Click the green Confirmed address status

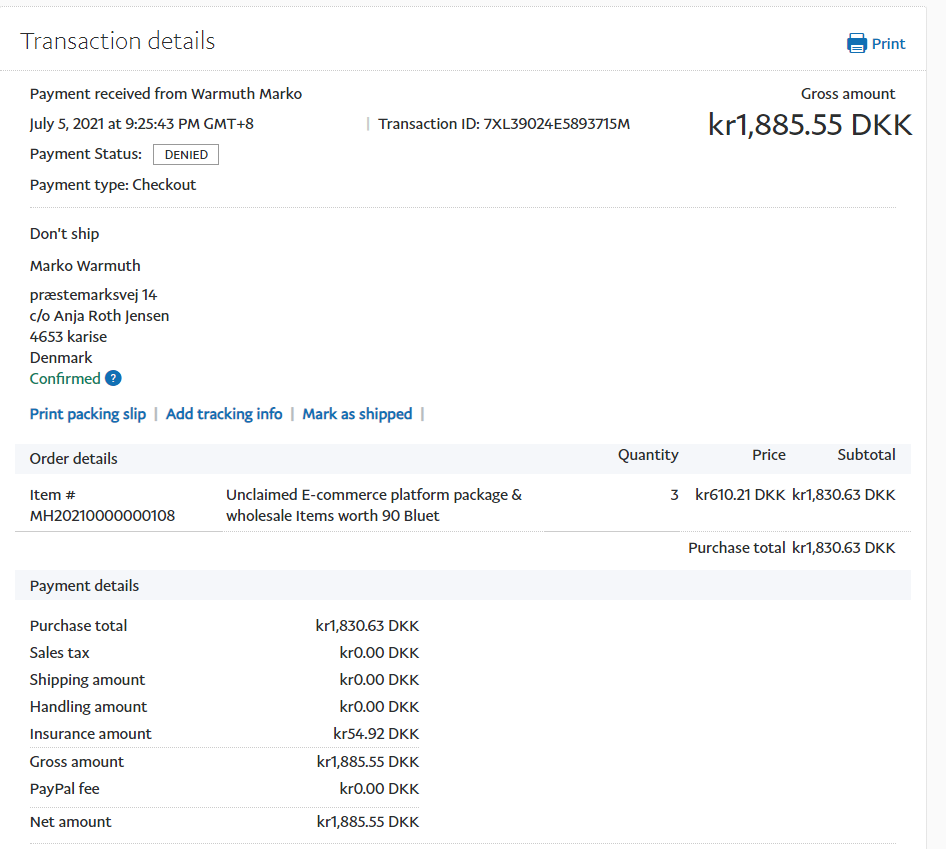(65, 378)
